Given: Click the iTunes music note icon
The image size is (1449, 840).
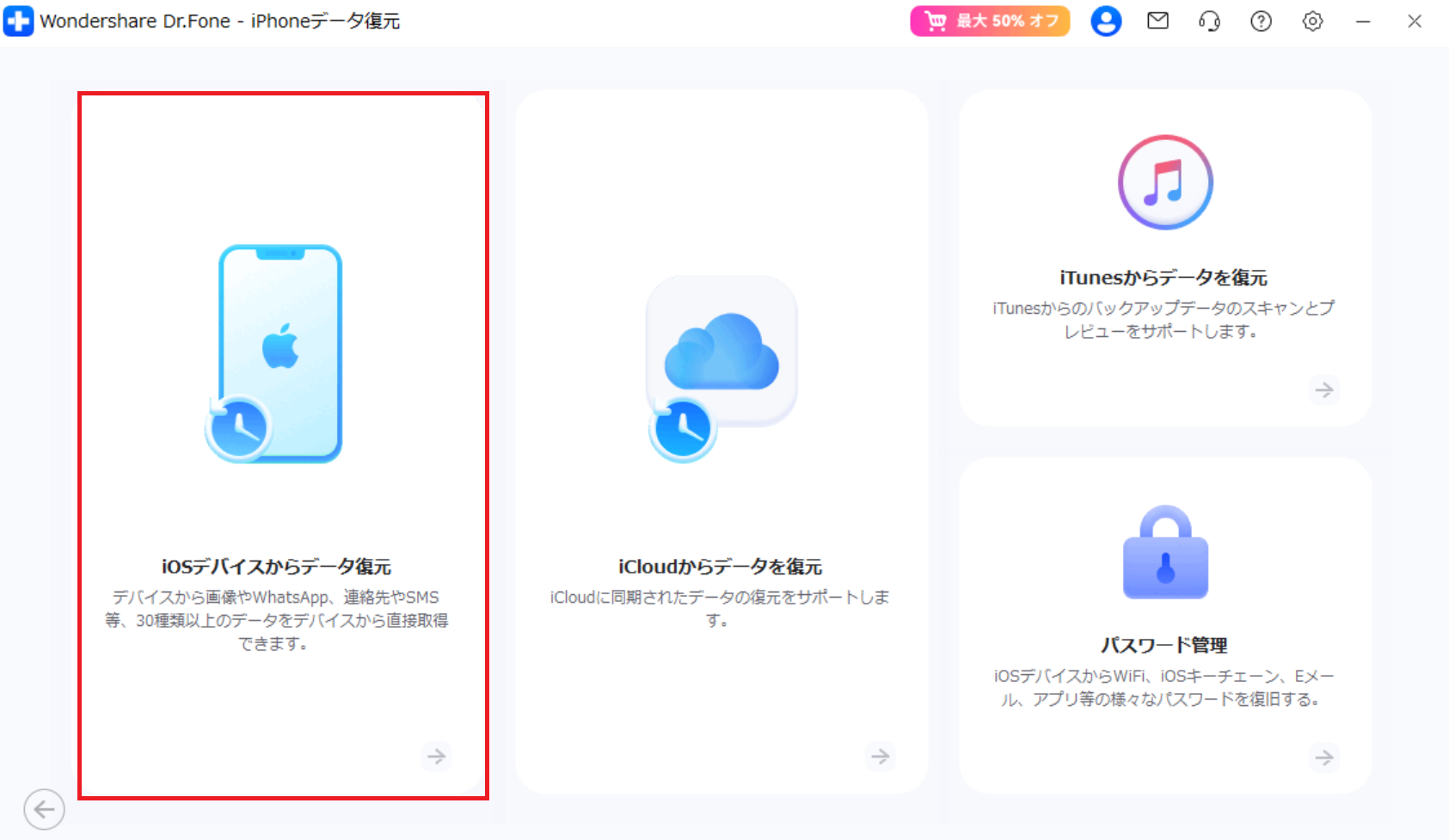Looking at the screenshot, I should pyautogui.click(x=1165, y=182).
